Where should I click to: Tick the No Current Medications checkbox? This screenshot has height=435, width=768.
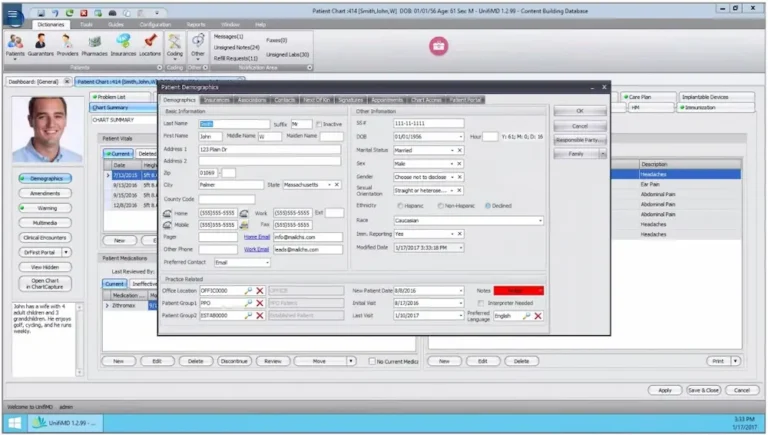[372, 361]
